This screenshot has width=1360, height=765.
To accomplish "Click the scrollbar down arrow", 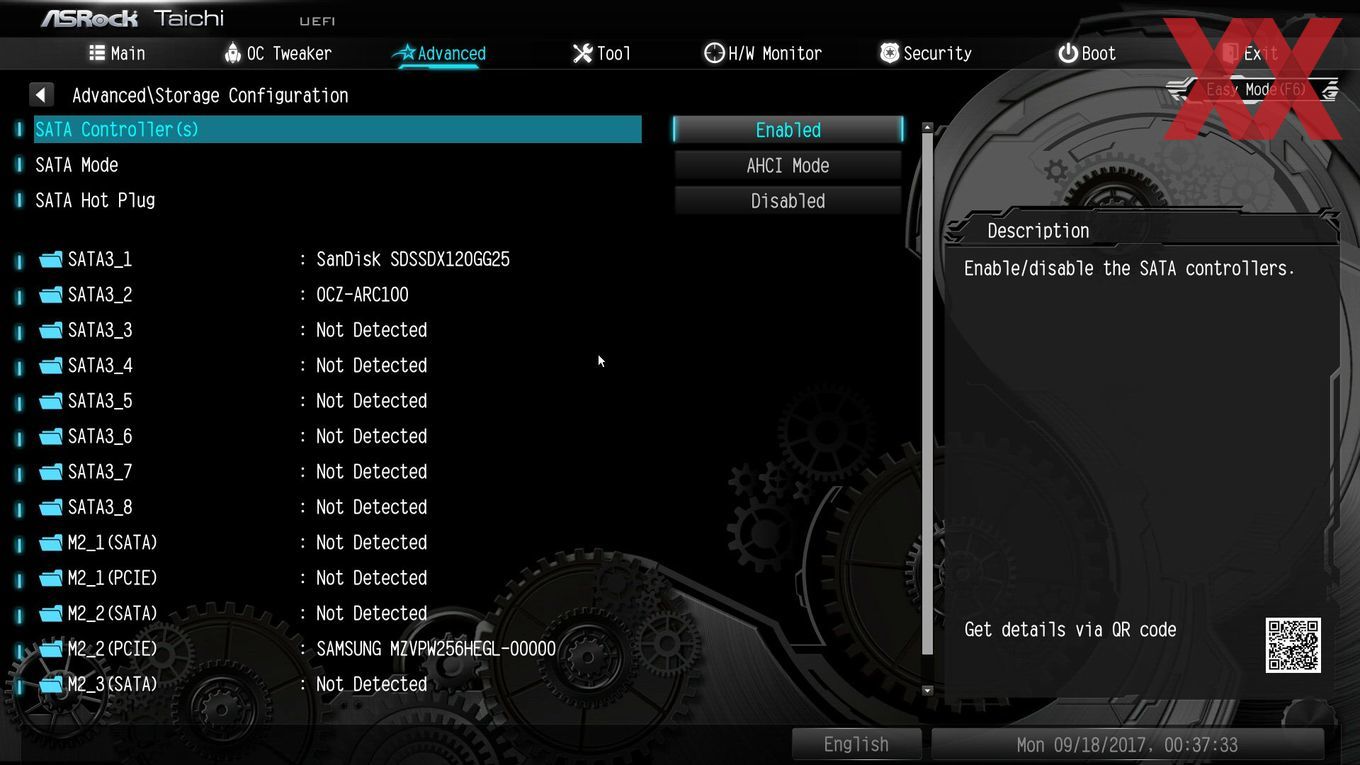I will pyautogui.click(x=927, y=690).
